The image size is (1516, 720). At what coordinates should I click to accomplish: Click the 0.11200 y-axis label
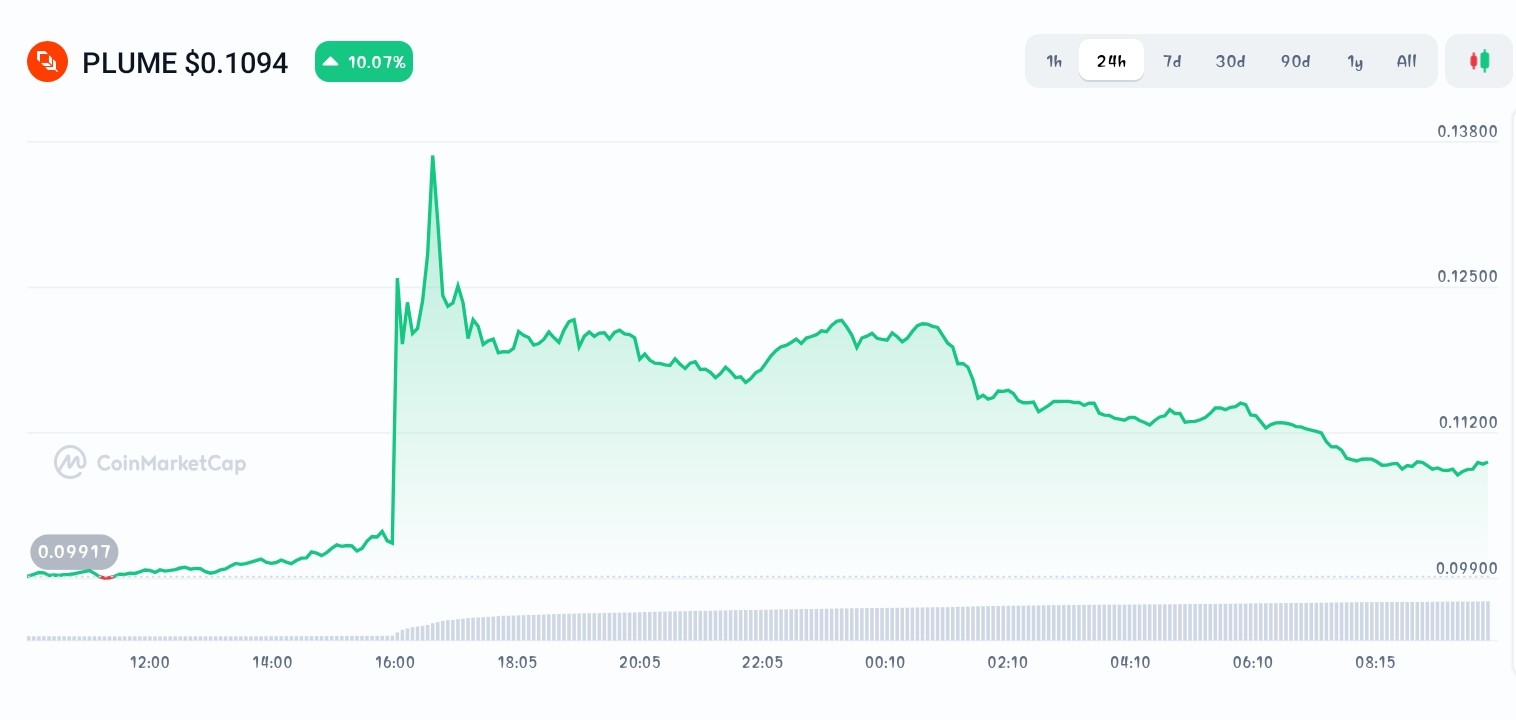click(1467, 422)
